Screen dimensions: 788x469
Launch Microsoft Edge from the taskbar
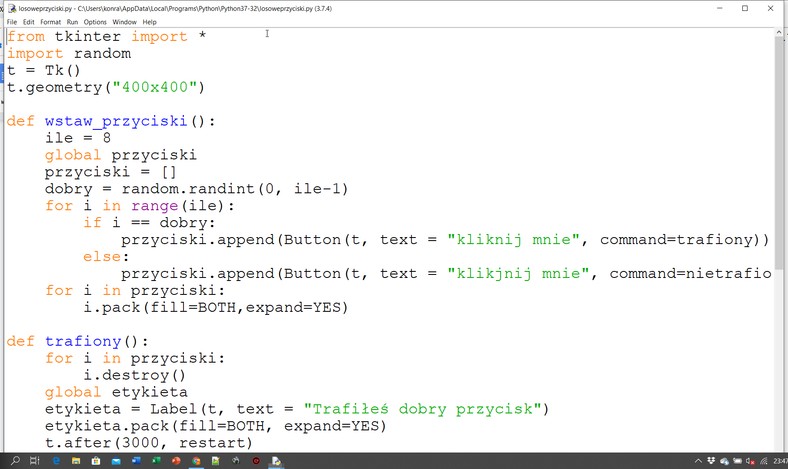pos(57,461)
